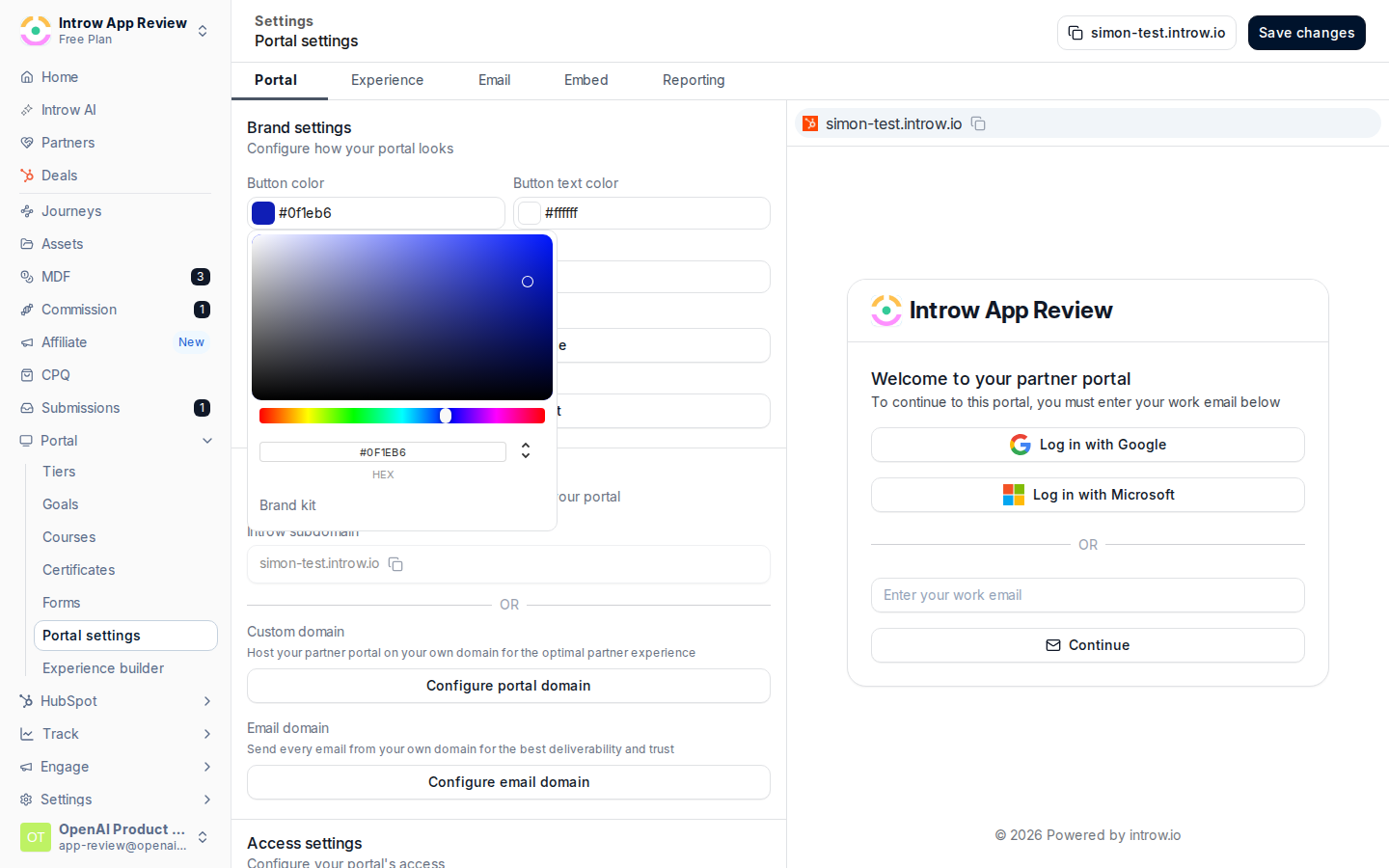
Task: Select the Portal tab
Action: [276, 80]
